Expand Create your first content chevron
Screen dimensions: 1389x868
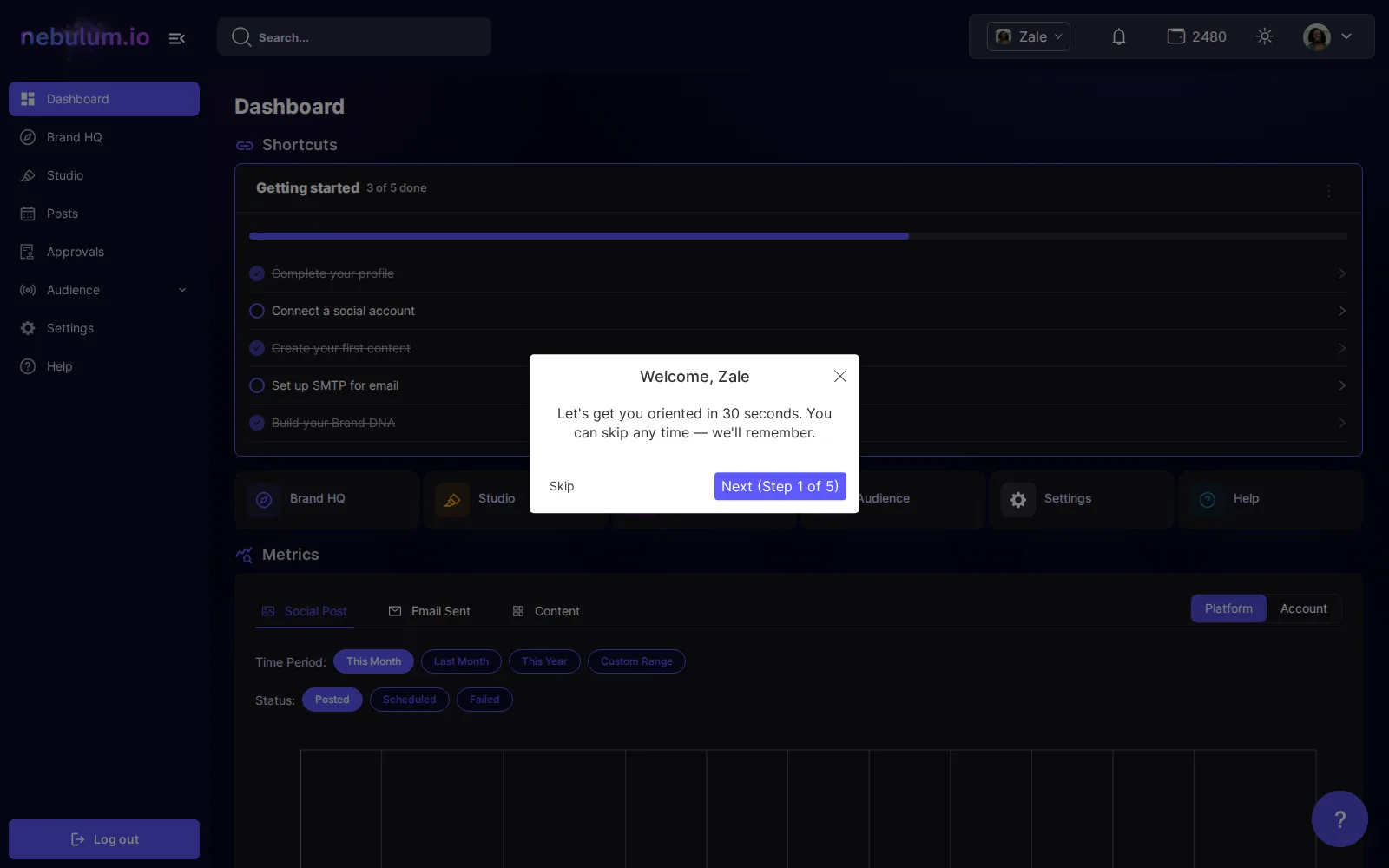tap(1342, 348)
